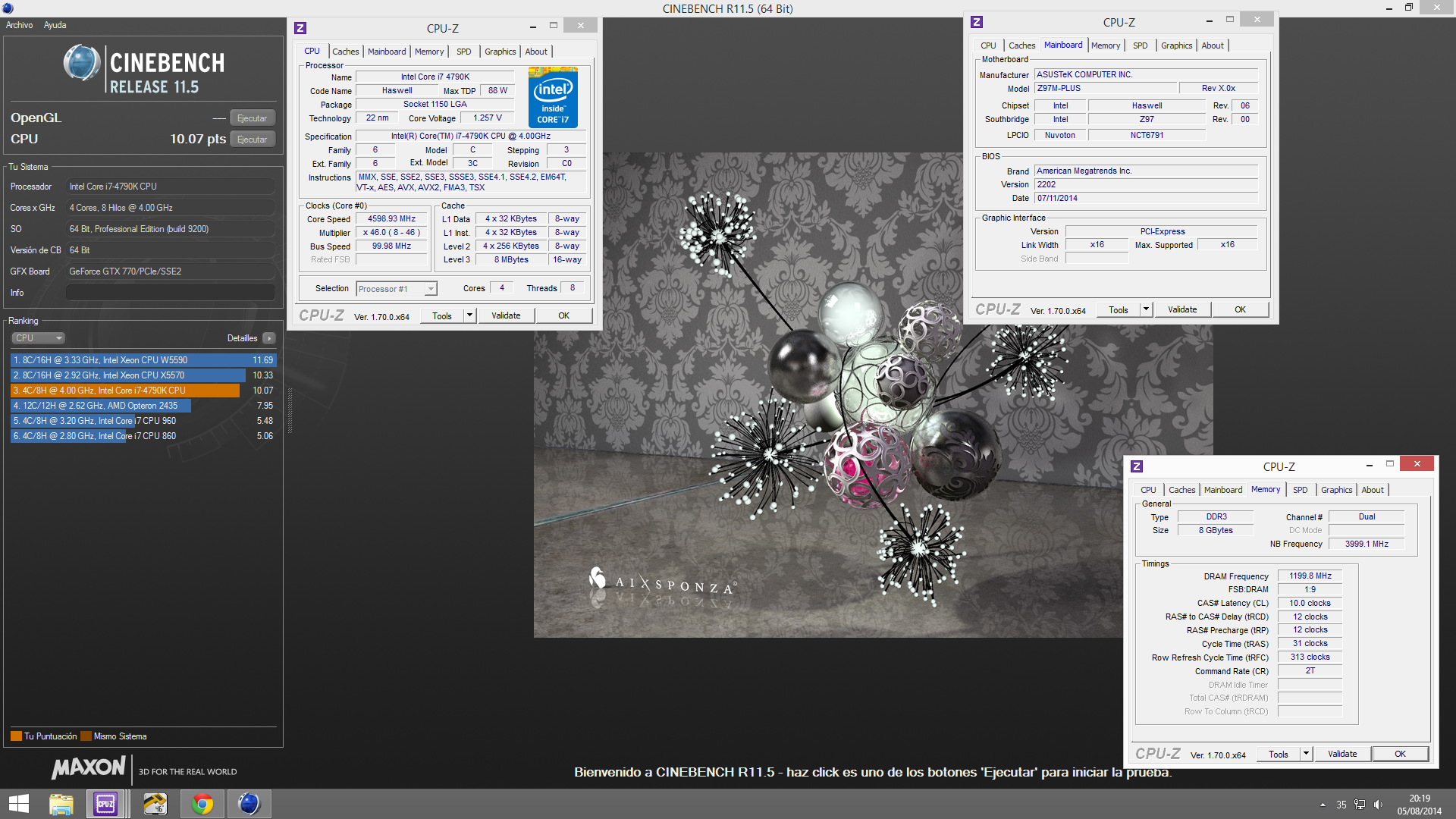Show hidden system tray icons
This screenshot has height=819, width=1456.
tap(1323, 805)
